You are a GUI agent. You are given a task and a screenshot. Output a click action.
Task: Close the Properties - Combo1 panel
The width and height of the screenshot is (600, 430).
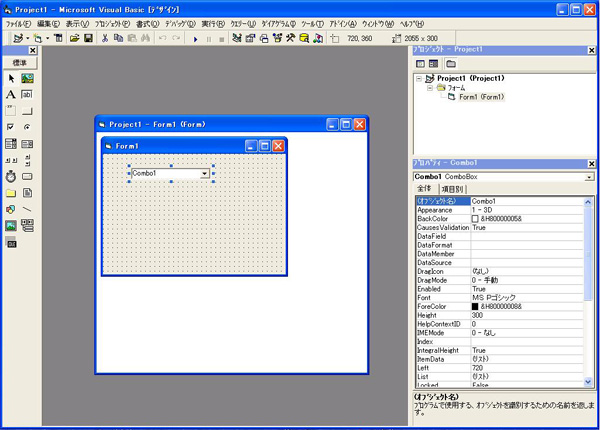click(x=592, y=164)
